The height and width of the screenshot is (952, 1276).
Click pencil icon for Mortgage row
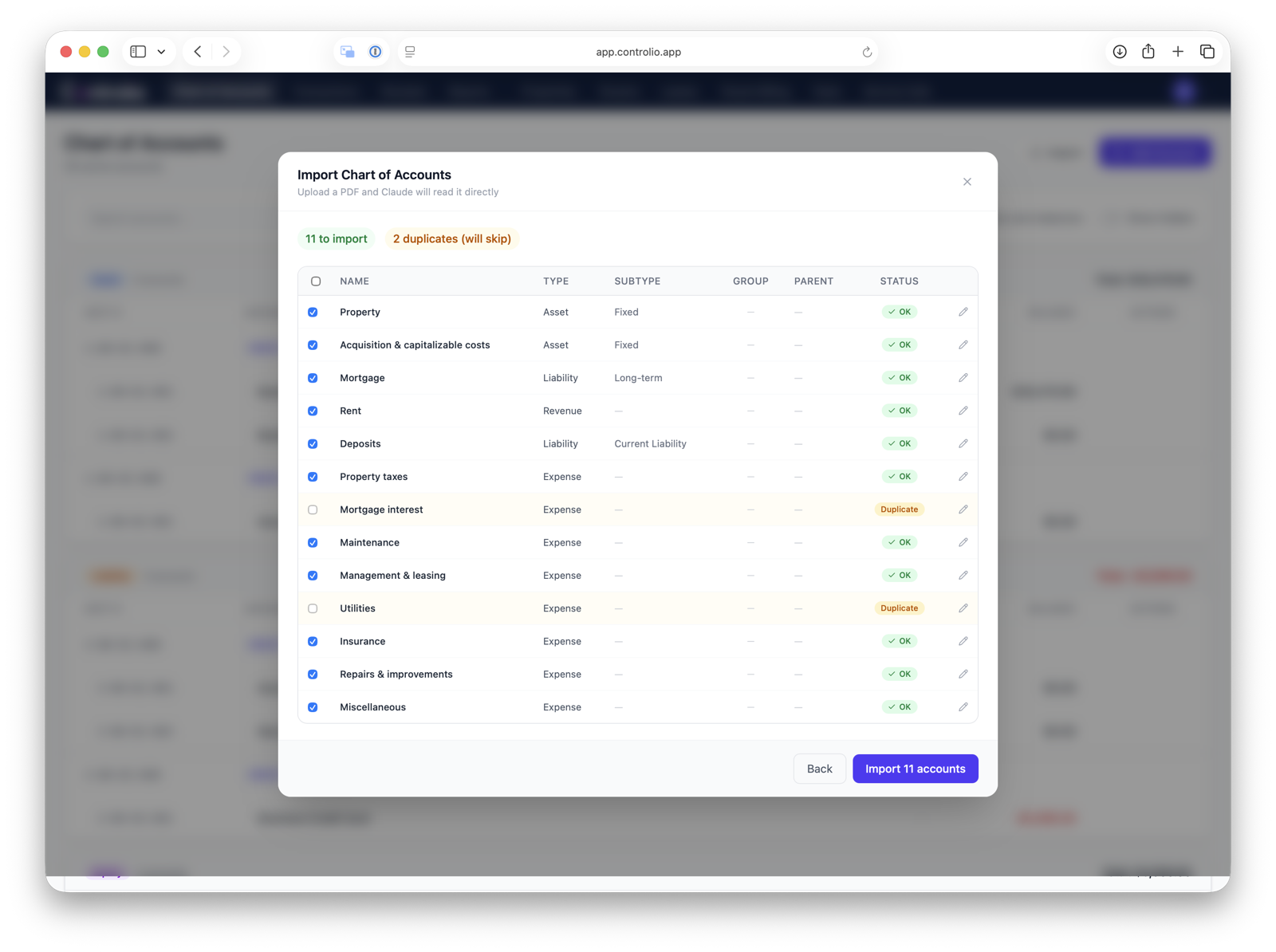click(x=963, y=378)
